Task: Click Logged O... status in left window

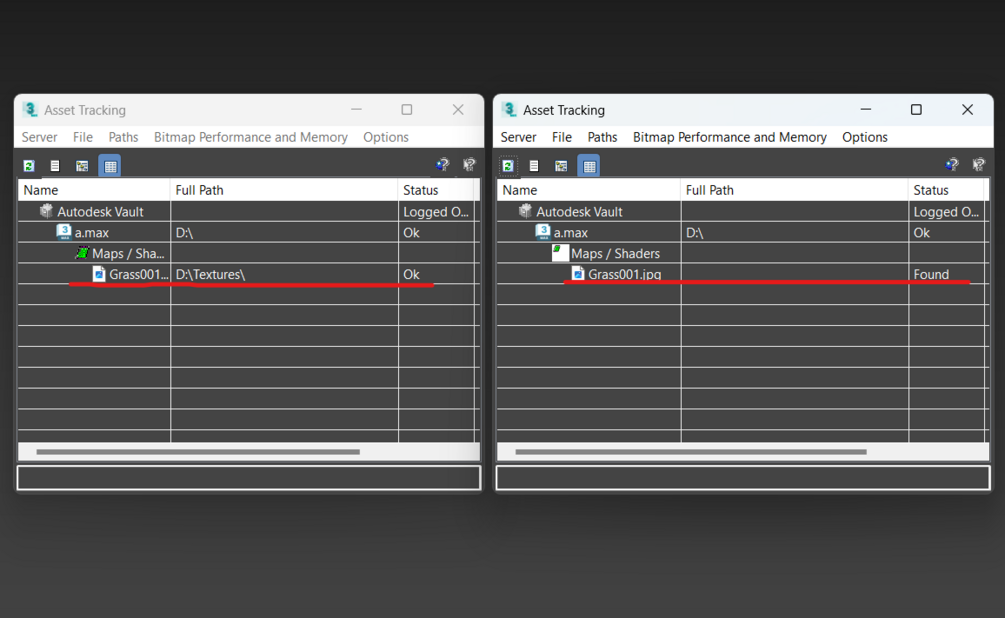Action: (x=436, y=212)
